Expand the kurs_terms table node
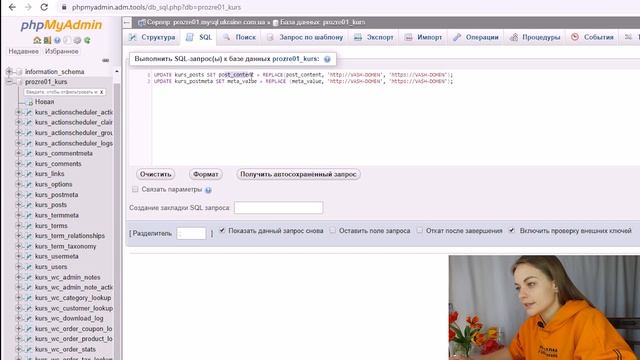640x360 pixels. point(18,225)
